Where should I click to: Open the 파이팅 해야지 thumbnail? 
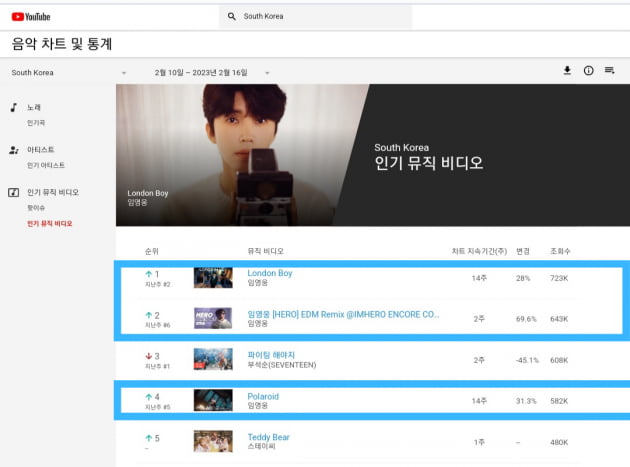[213, 359]
